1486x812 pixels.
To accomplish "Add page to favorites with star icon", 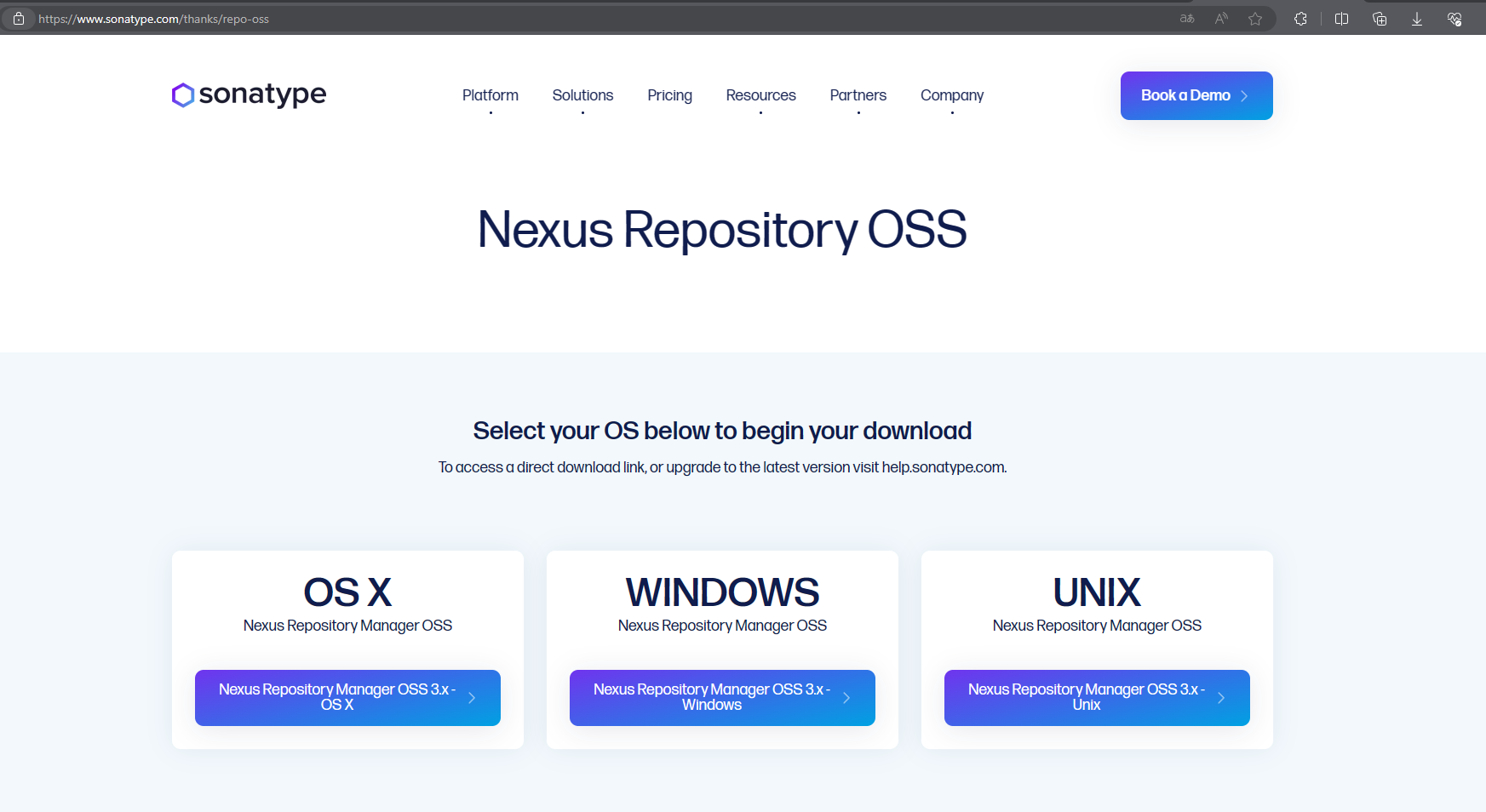I will point(1255,19).
